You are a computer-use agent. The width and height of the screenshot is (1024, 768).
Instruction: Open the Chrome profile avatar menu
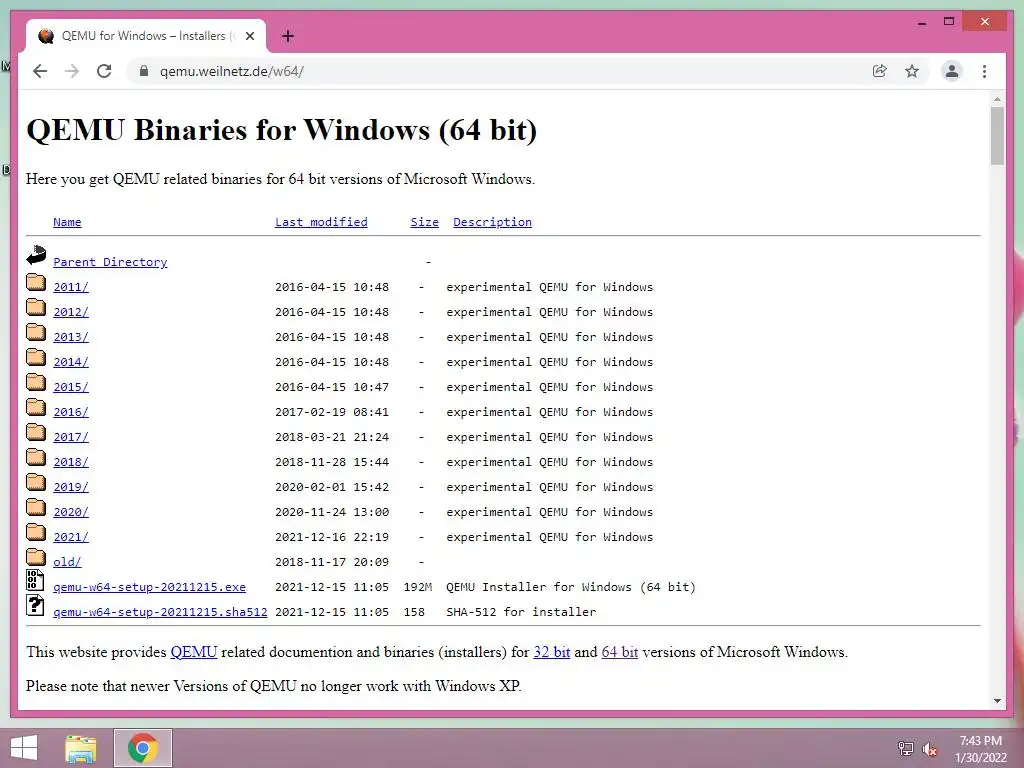(952, 71)
